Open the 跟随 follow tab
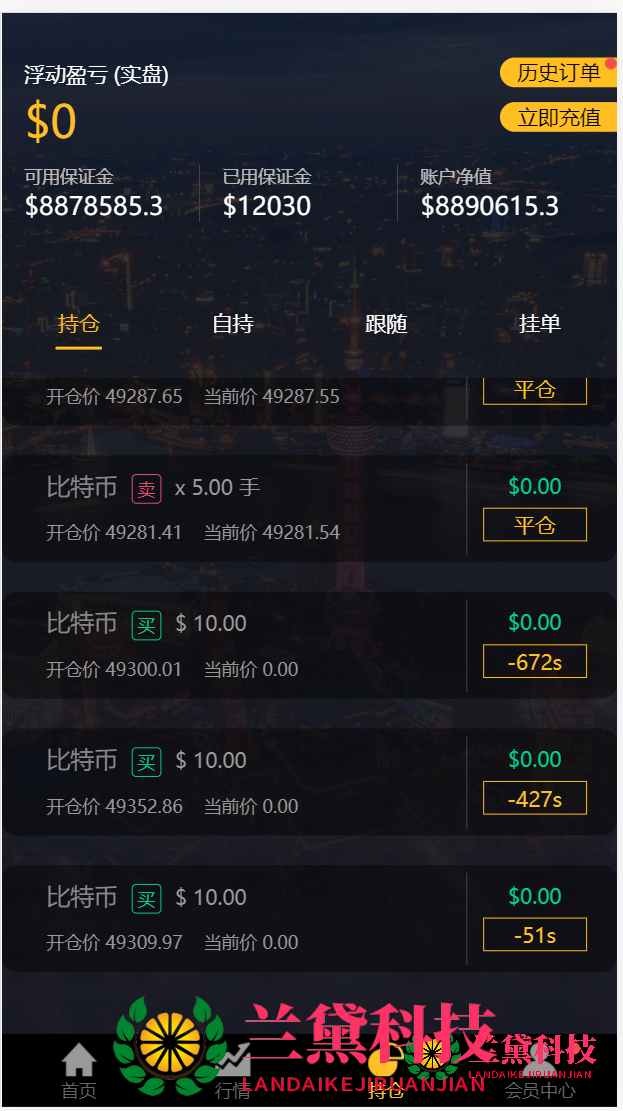The image size is (623, 1111). (386, 324)
